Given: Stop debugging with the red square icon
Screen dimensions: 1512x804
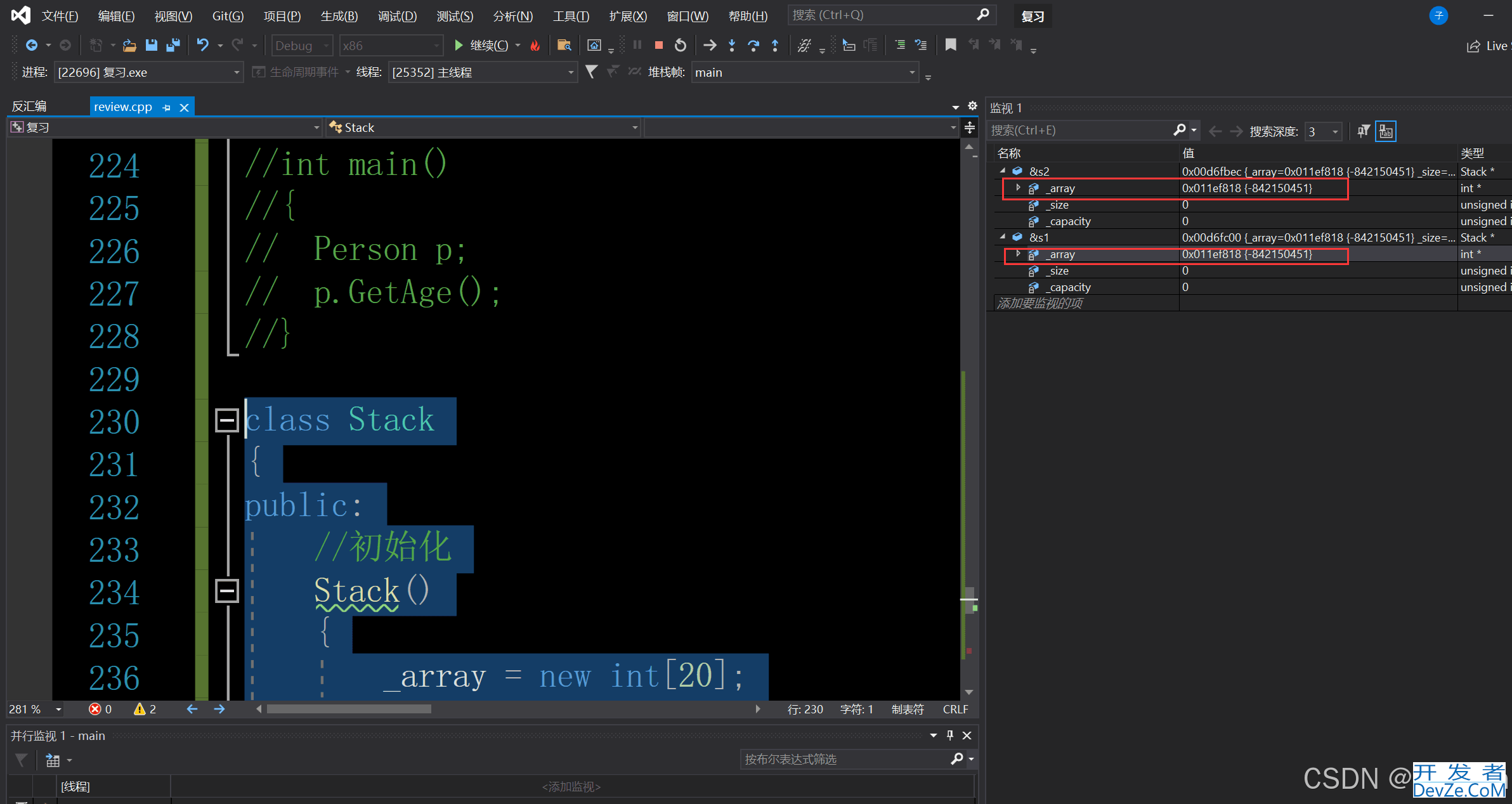Looking at the screenshot, I should (x=659, y=45).
